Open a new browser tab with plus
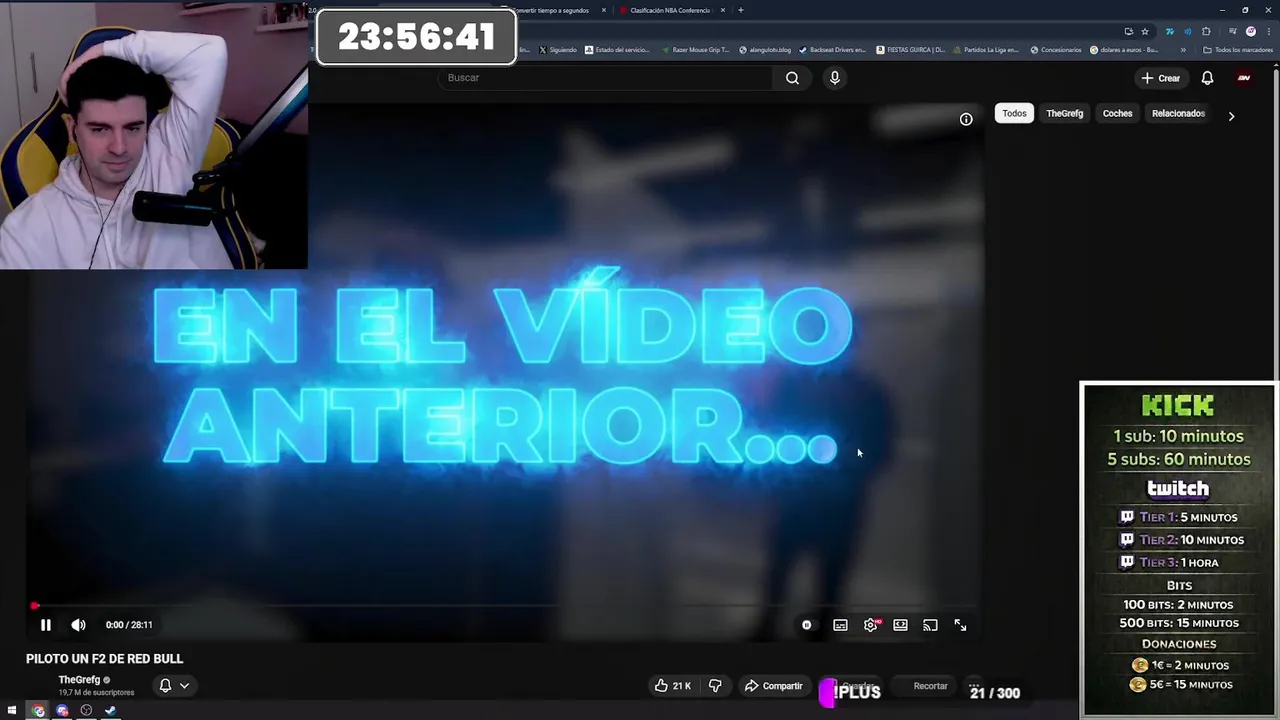This screenshot has width=1280, height=720. [740, 10]
